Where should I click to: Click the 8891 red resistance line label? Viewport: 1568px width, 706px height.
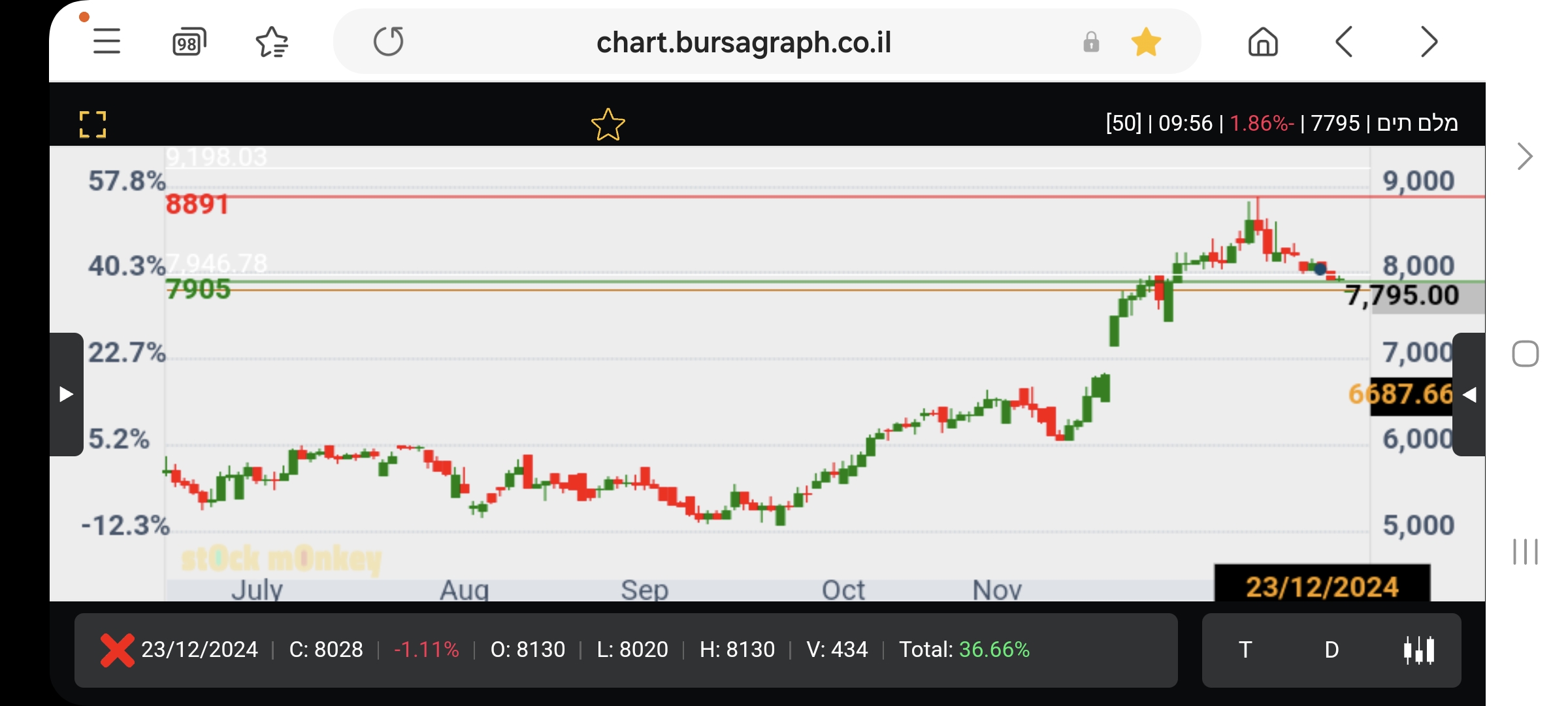pyautogui.click(x=197, y=205)
